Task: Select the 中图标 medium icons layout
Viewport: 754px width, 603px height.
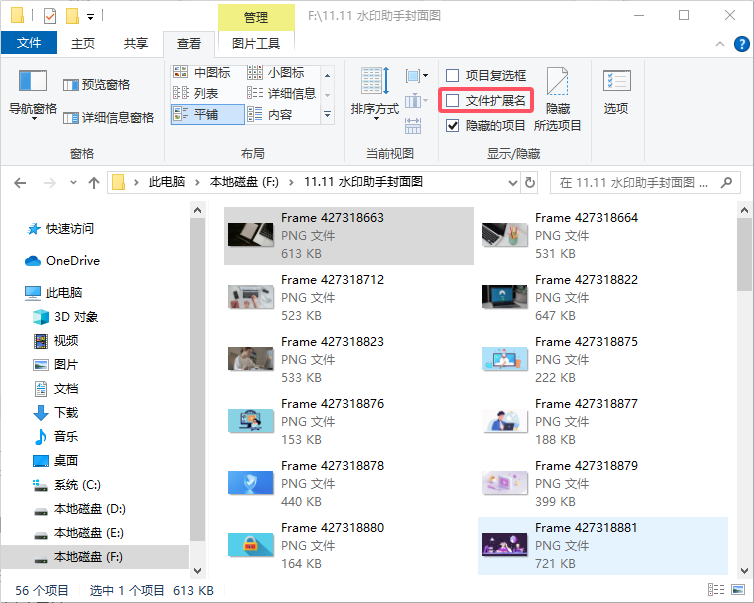Action: pos(202,73)
